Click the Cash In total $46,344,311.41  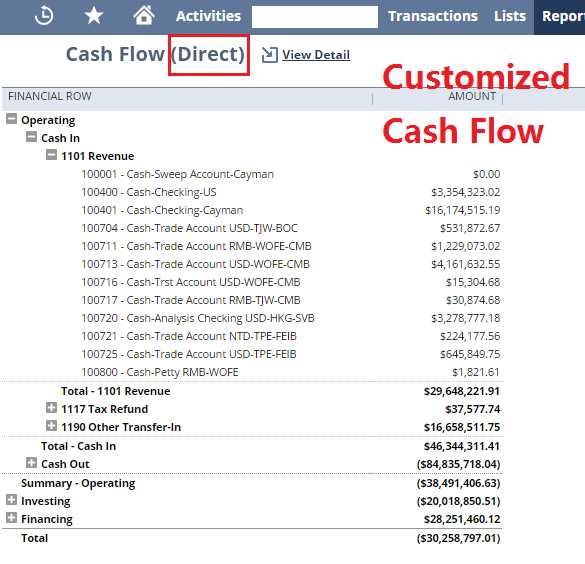(462, 446)
